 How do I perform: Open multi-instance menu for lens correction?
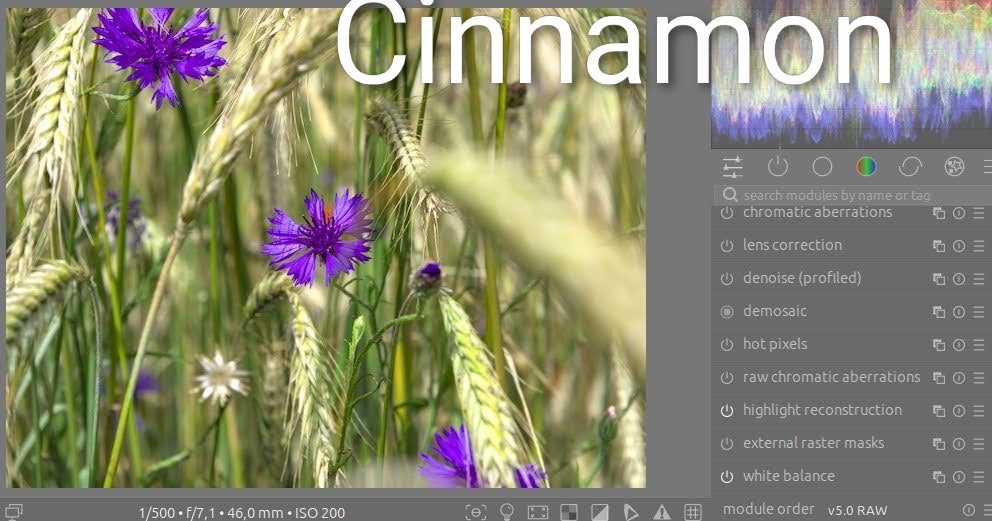(x=939, y=246)
